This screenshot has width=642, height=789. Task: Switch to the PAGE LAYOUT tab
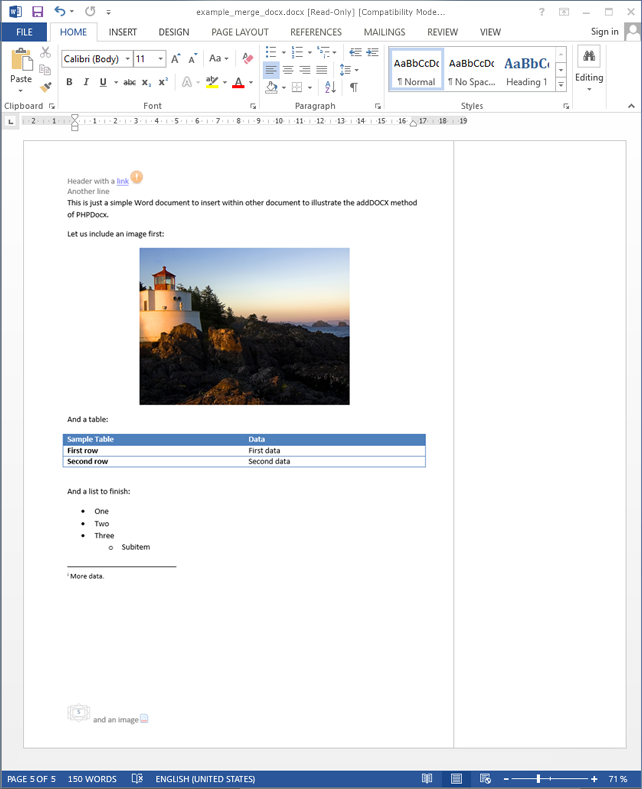point(240,32)
